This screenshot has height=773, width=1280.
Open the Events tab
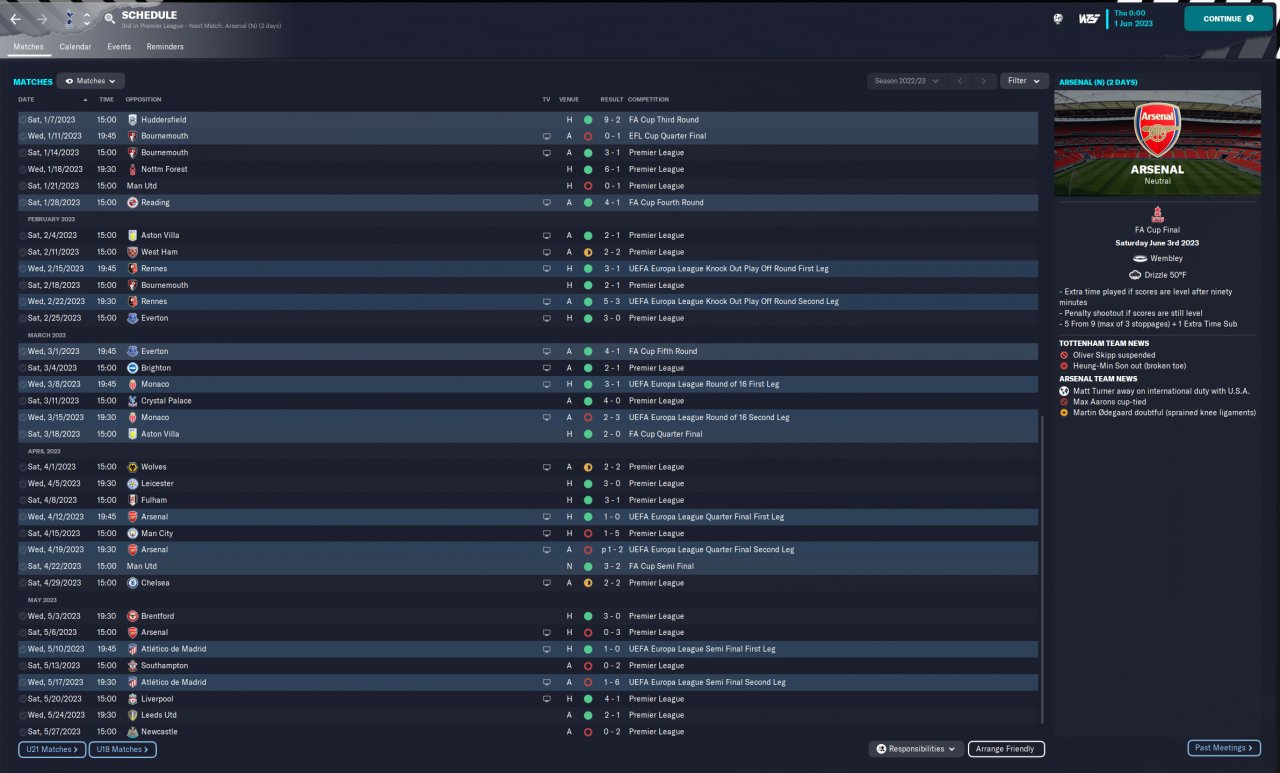[119, 47]
